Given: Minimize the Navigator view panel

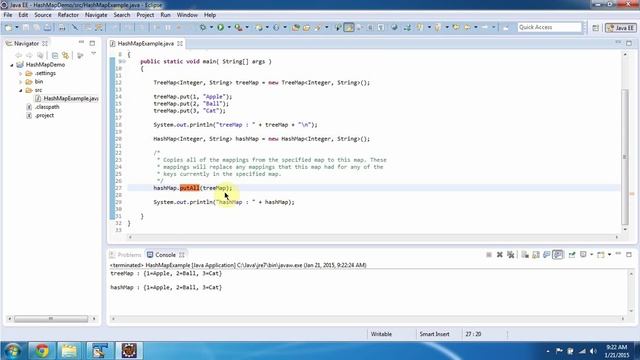Looking at the screenshot, I should coord(81,43).
